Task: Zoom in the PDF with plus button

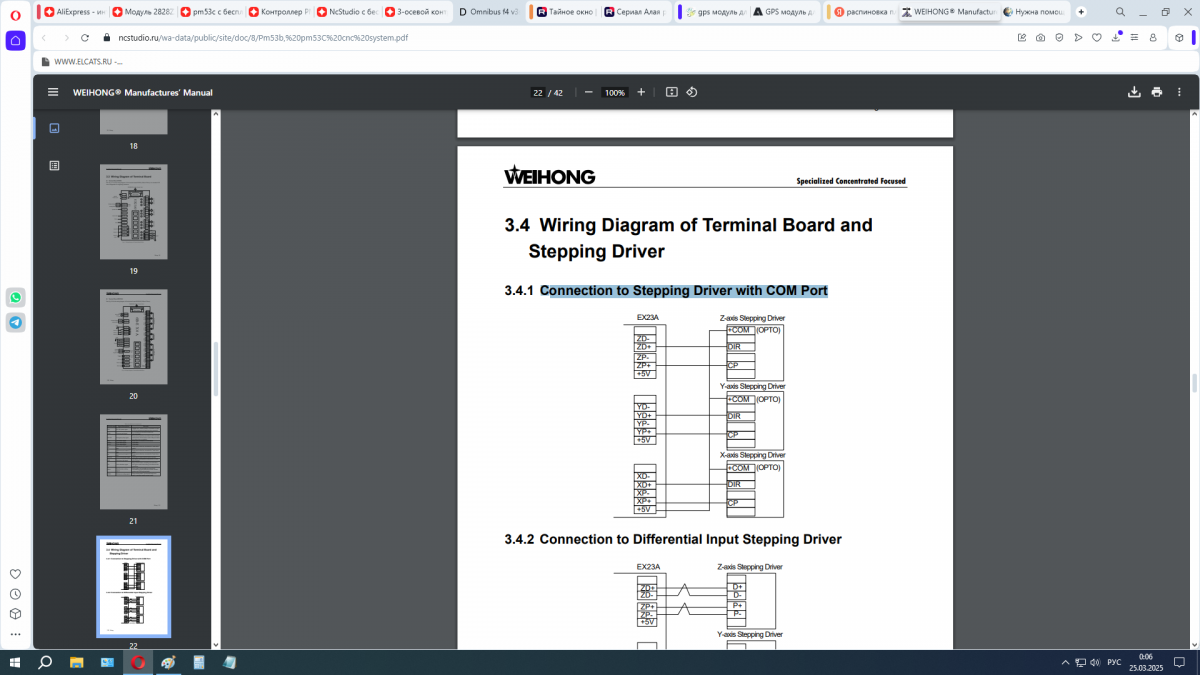Action: (x=641, y=92)
